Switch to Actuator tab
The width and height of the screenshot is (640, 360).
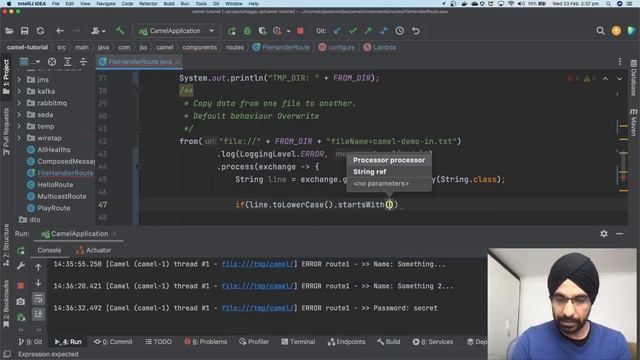(93, 250)
